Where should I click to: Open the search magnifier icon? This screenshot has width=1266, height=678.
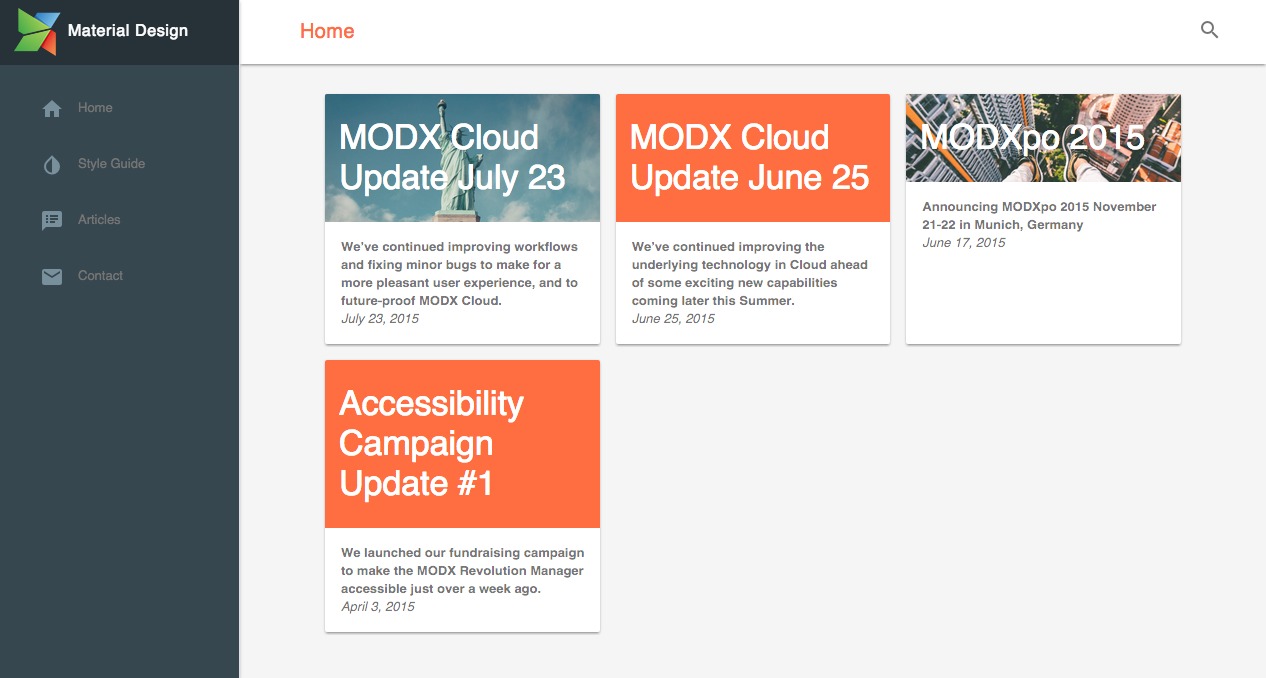point(1208,30)
